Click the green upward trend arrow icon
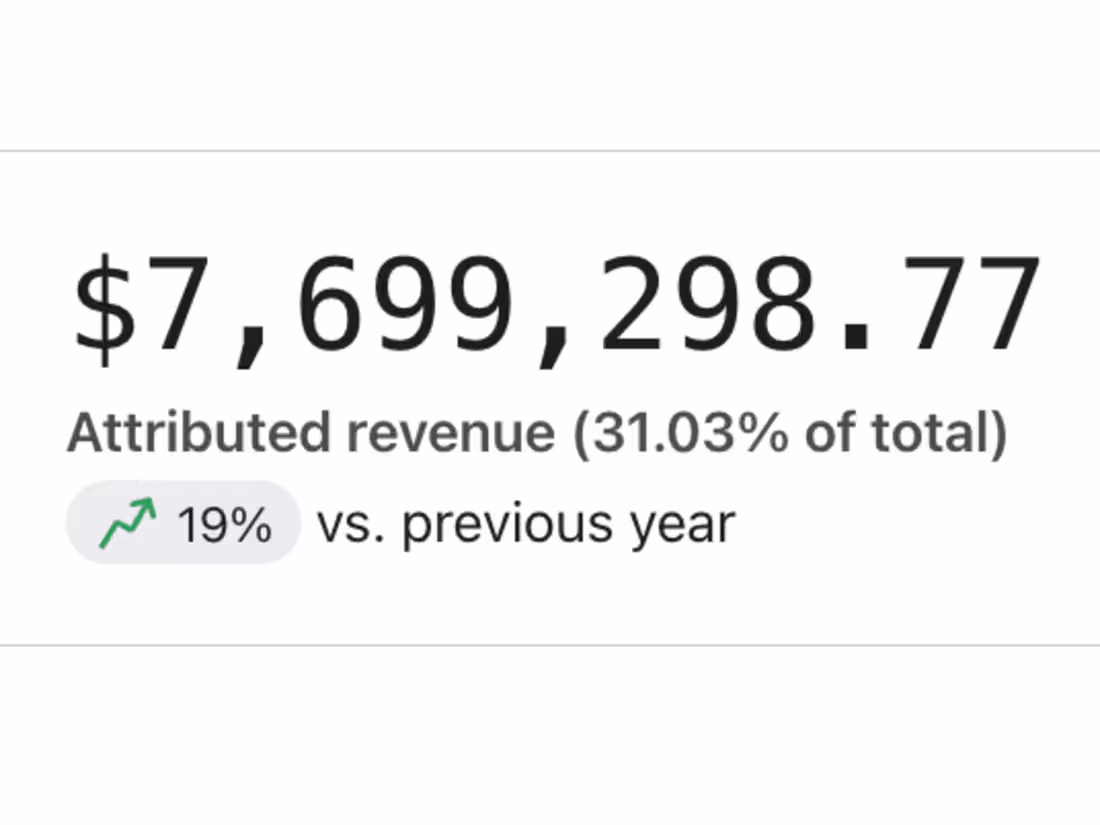Image resolution: width=1100 pixels, height=825 pixels. coord(127,523)
